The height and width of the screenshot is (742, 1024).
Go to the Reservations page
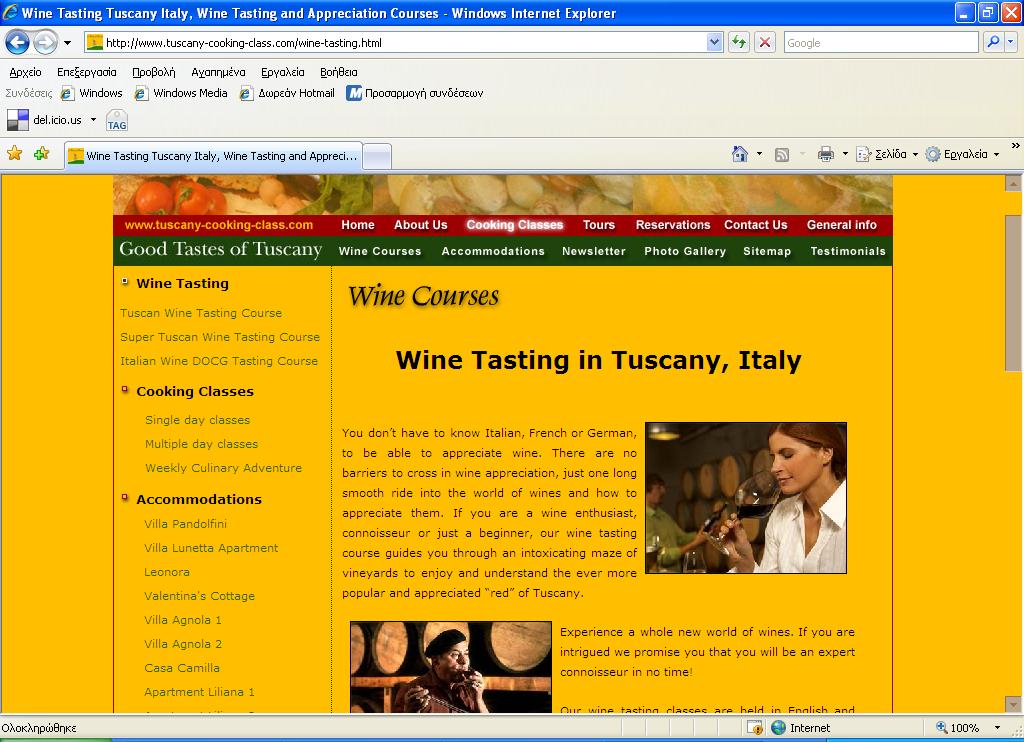pos(673,225)
